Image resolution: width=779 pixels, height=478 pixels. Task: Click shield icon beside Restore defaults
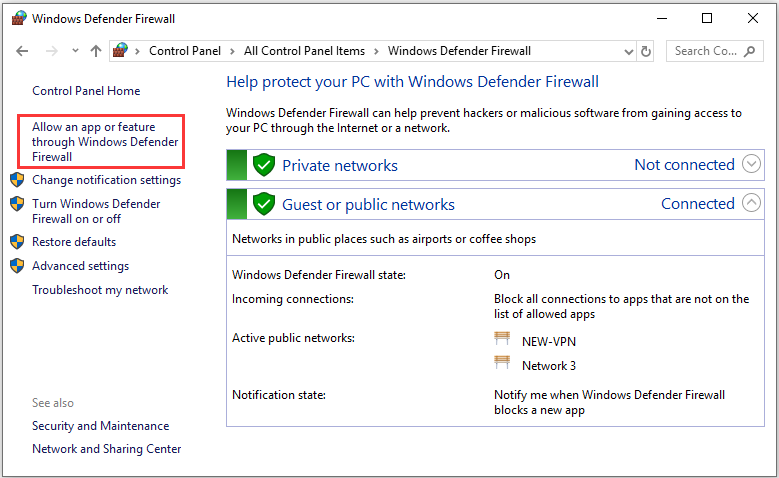[x=17, y=242]
